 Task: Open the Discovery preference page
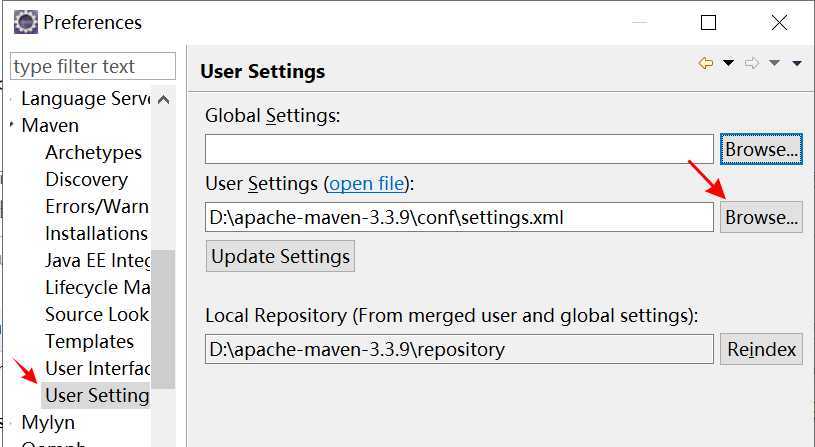(x=86, y=180)
